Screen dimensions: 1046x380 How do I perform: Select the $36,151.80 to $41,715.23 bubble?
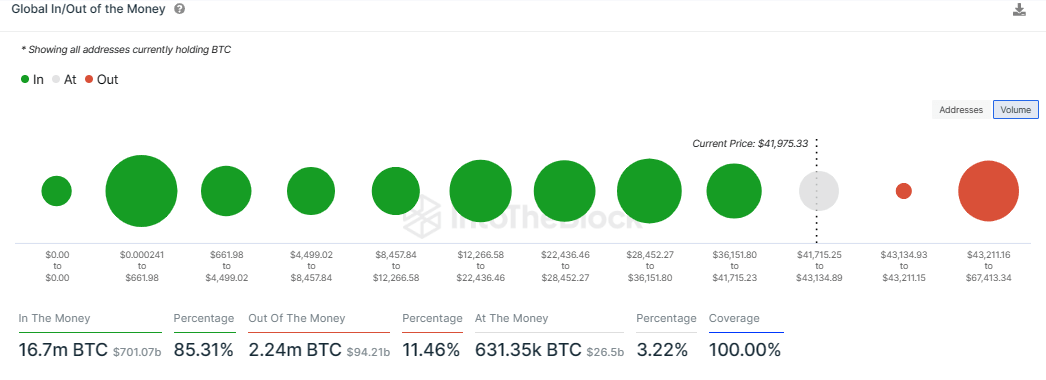[734, 191]
